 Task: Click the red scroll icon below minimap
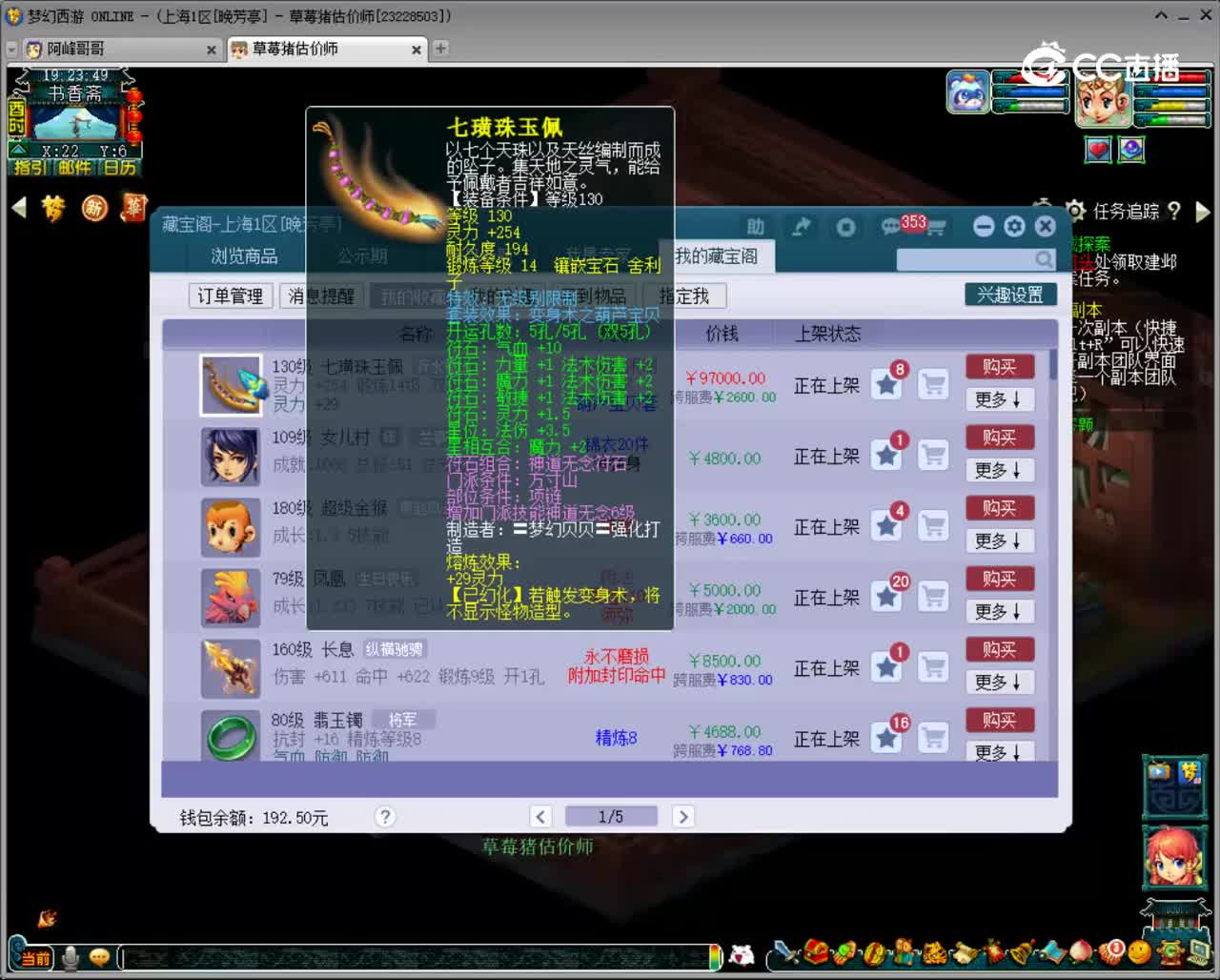133,208
